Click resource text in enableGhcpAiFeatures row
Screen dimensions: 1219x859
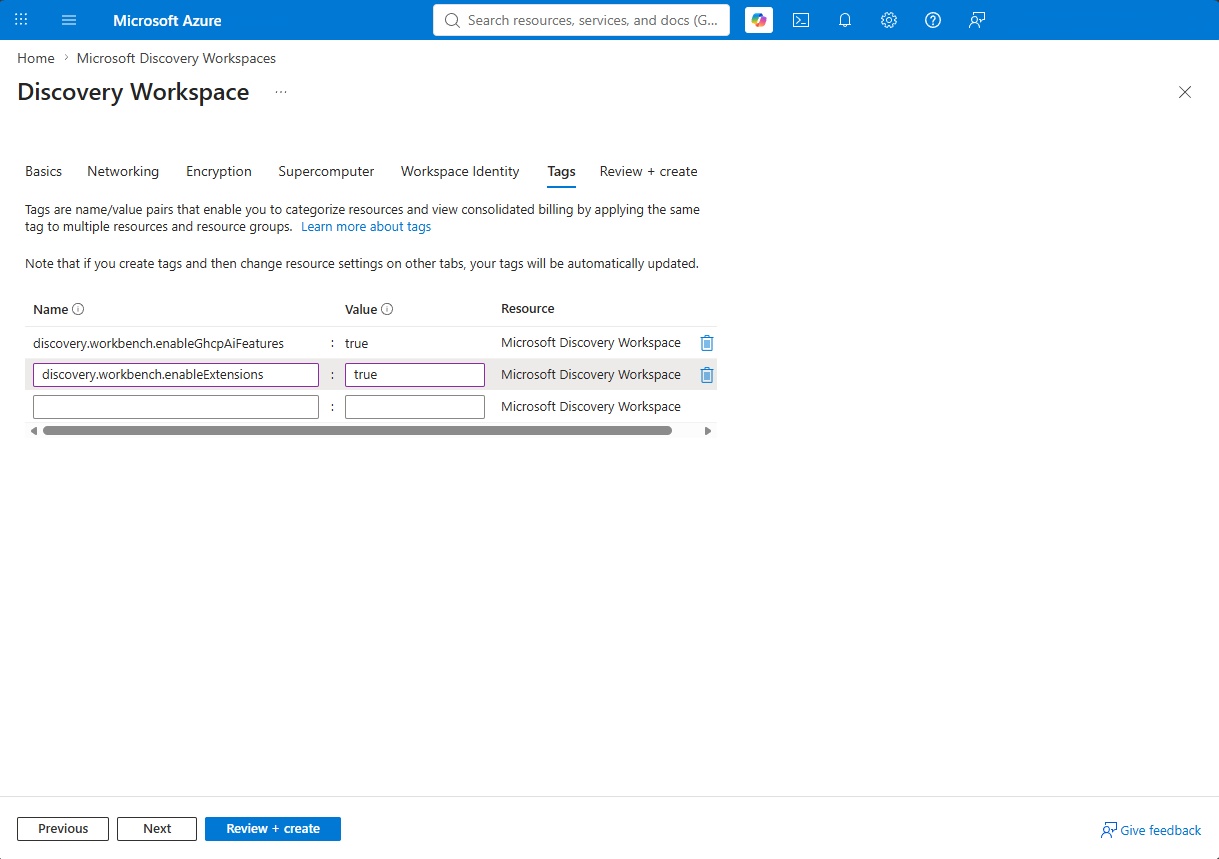591,343
